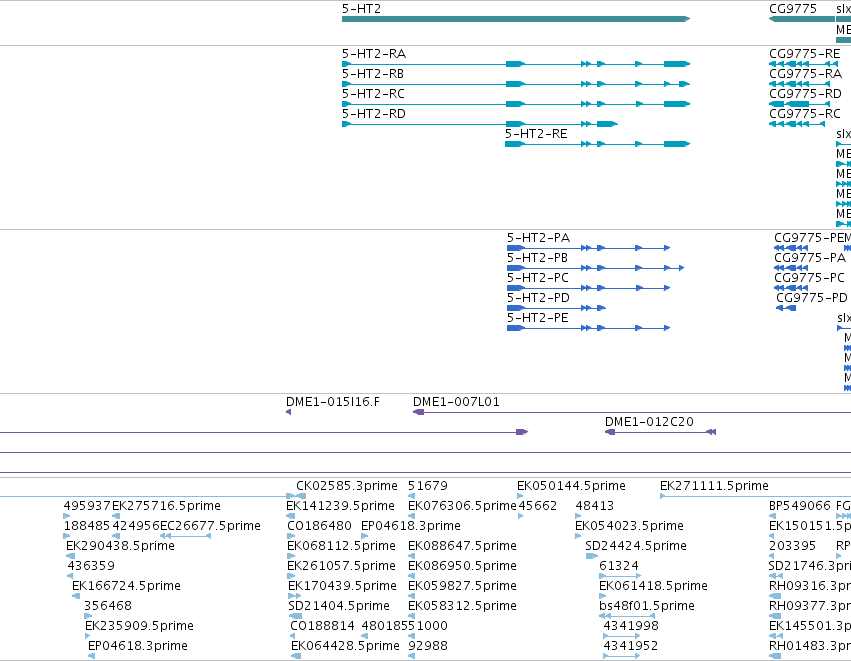Click the EK166724.5prime EST label
This screenshot has height=661, width=851.
[126, 587]
